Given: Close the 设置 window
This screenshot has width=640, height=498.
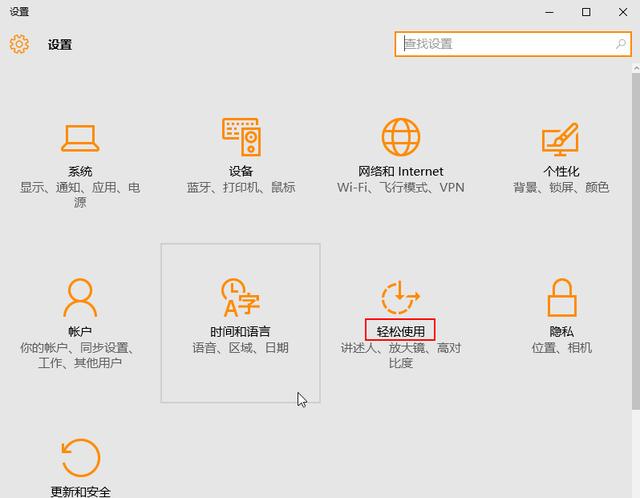Looking at the screenshot, I should tap(623, 12).
